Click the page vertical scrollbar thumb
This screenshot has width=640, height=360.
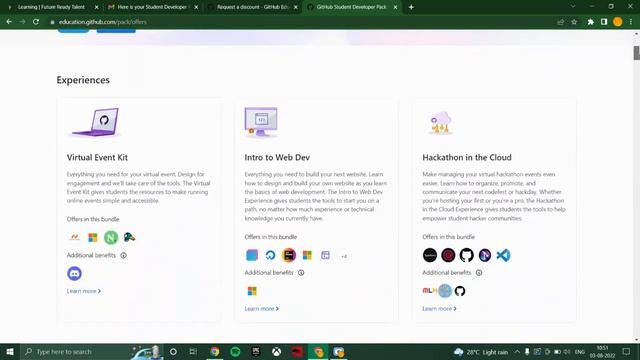click(x=636, y=53)
